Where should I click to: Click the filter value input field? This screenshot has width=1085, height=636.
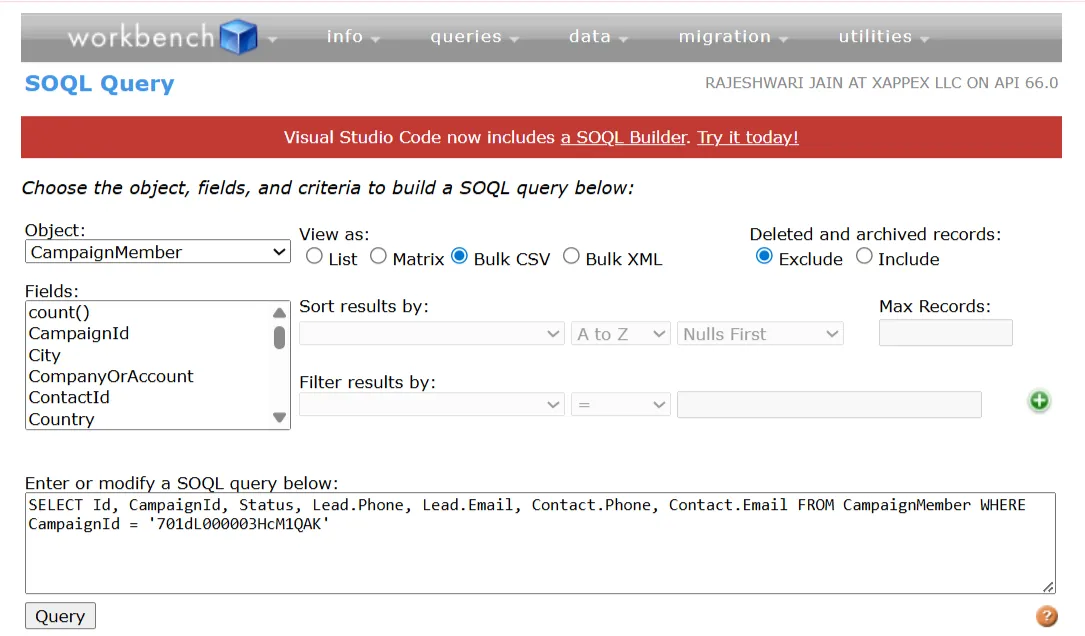829,404
